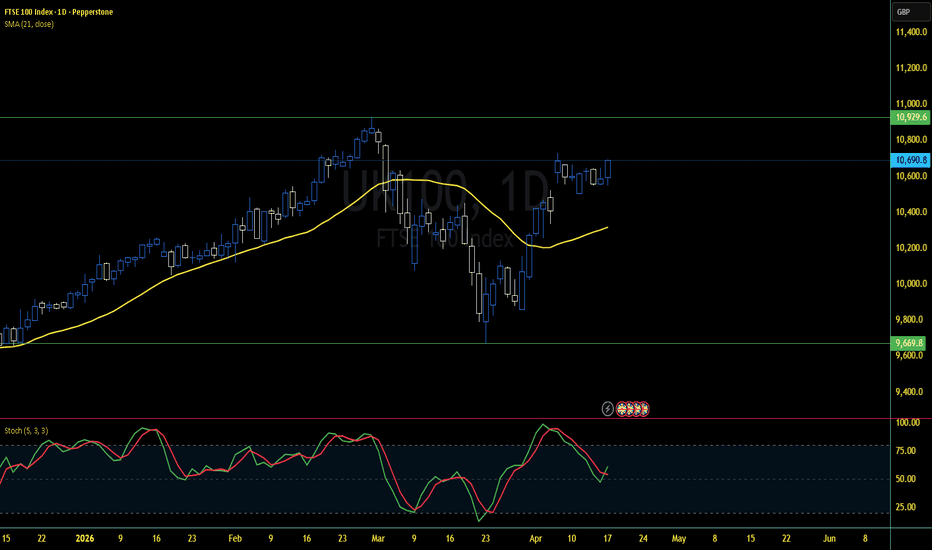Click the 2026 label on time axis

(84, 539)
